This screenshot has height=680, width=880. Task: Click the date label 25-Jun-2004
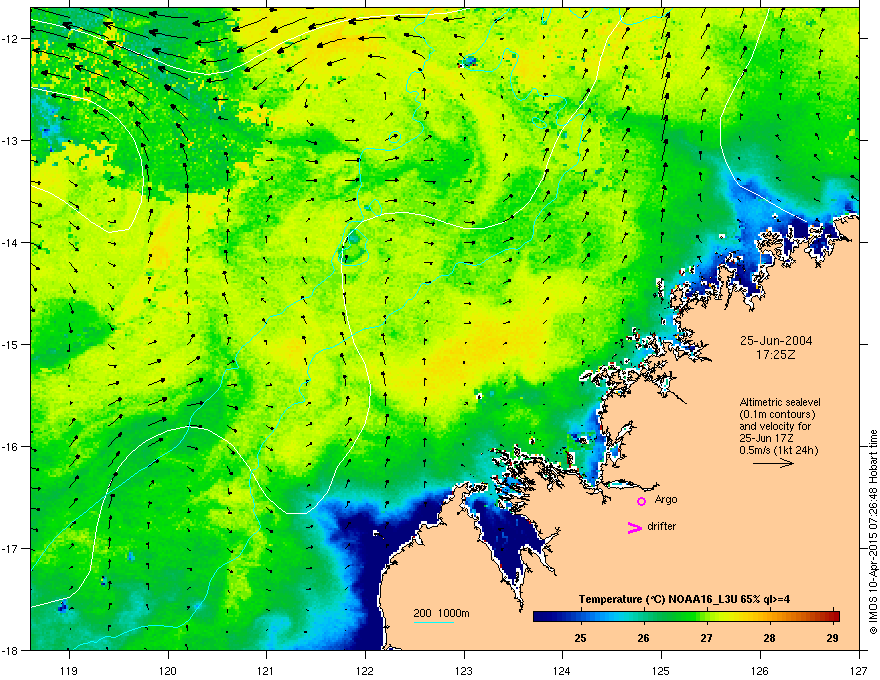[x=776, y=341]
